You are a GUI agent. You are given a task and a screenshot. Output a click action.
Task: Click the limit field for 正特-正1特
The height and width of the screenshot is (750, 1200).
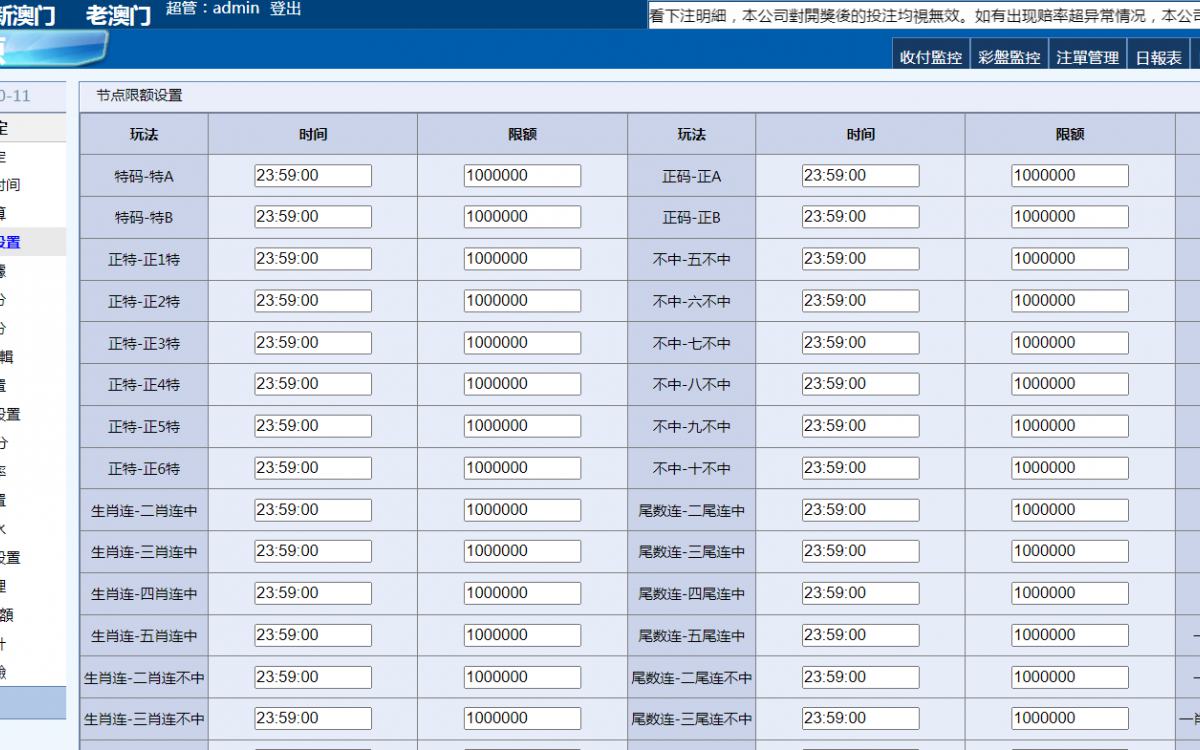[522, 259]
